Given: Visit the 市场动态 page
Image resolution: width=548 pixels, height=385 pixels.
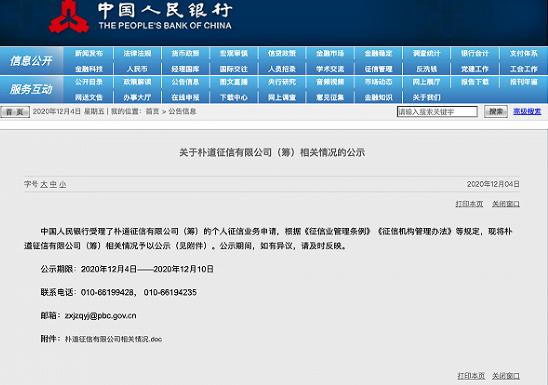Looking at the screenshot, I should tap(378, 82).
